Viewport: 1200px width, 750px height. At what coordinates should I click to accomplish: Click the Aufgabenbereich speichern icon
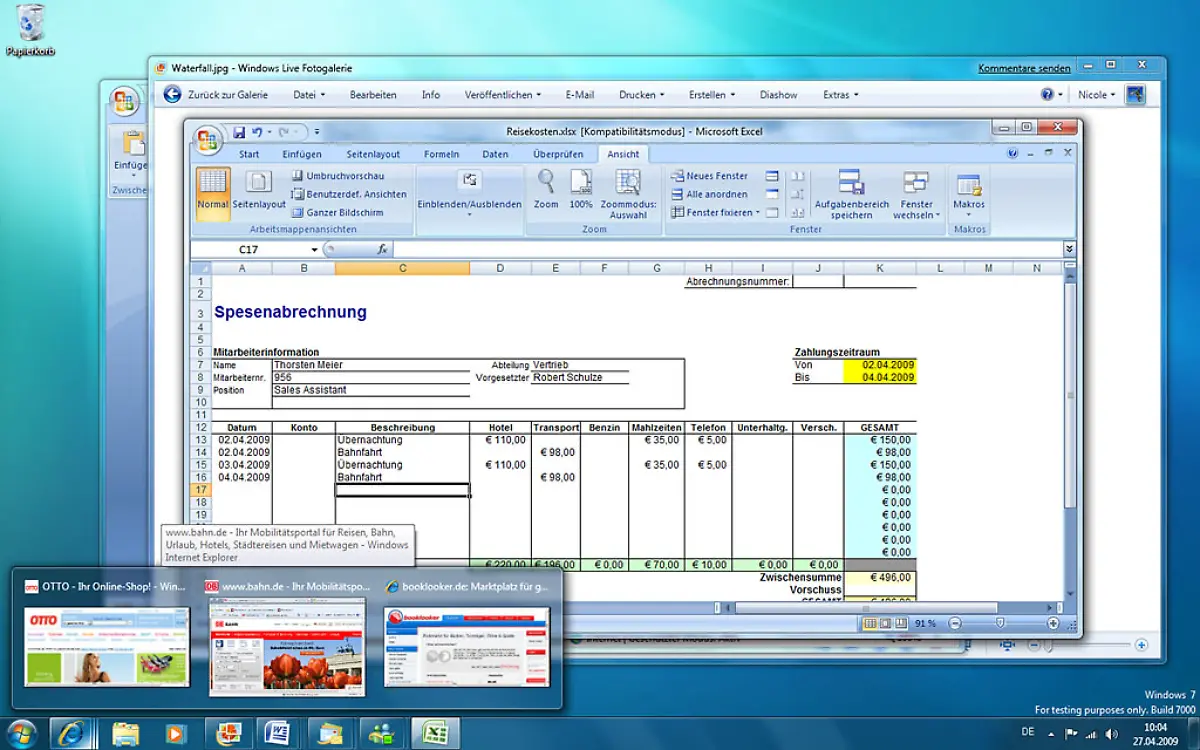point(850,193)
